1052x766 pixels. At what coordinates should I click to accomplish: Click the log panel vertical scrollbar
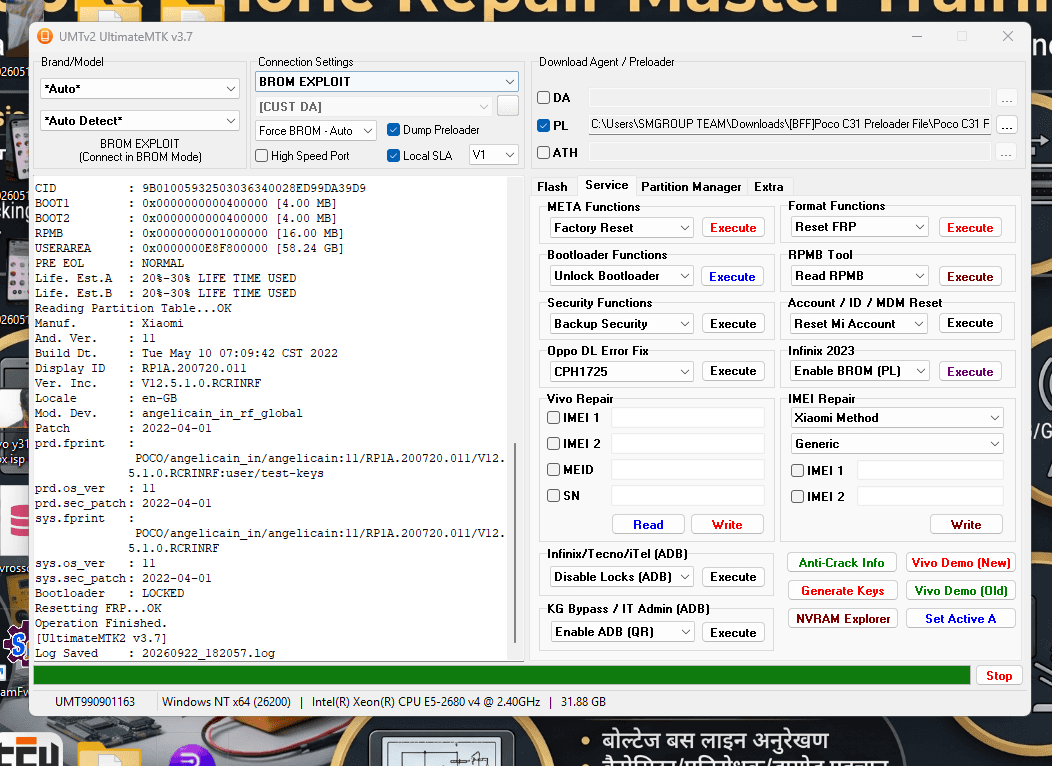[x=515, y=542]
